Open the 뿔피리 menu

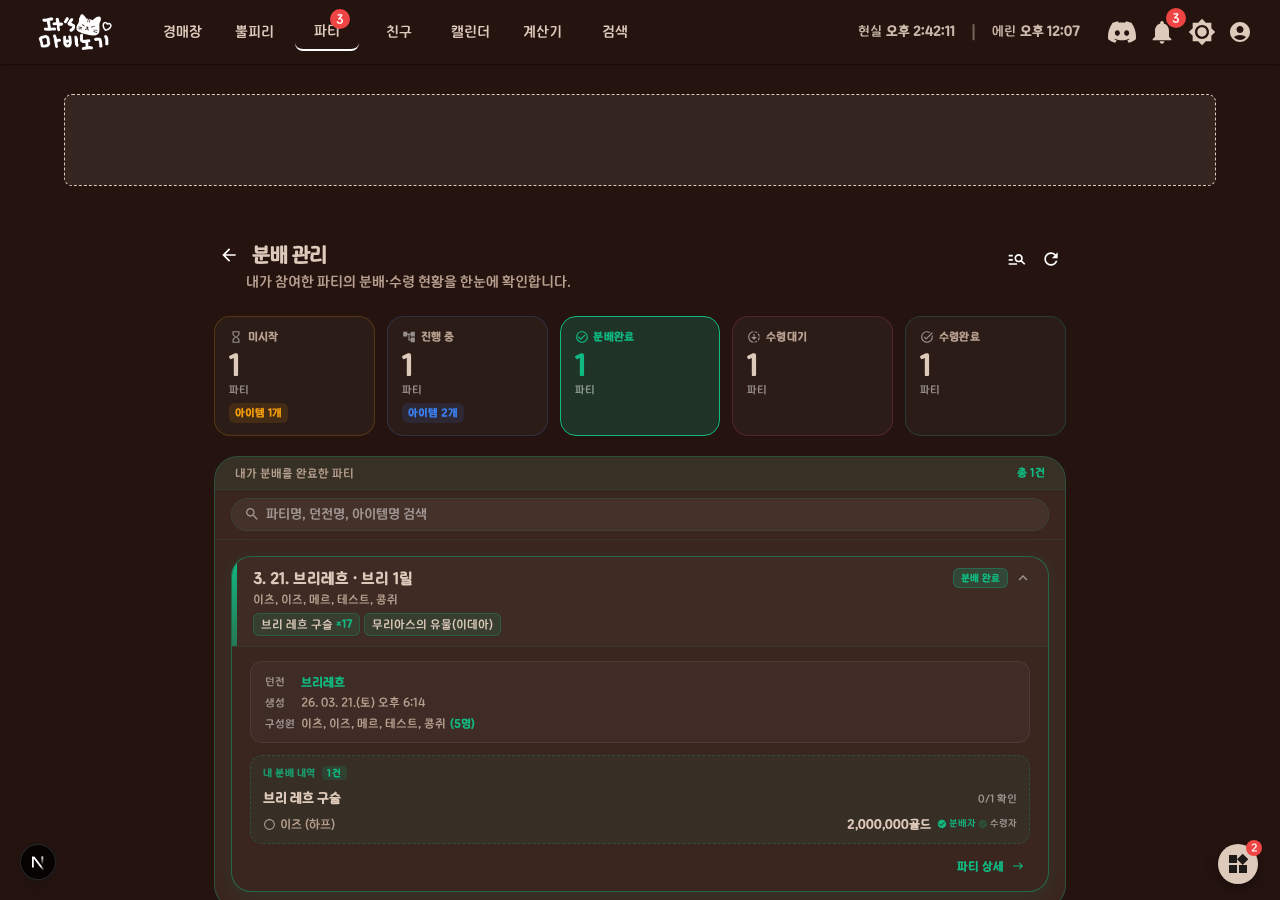(254, 31)
